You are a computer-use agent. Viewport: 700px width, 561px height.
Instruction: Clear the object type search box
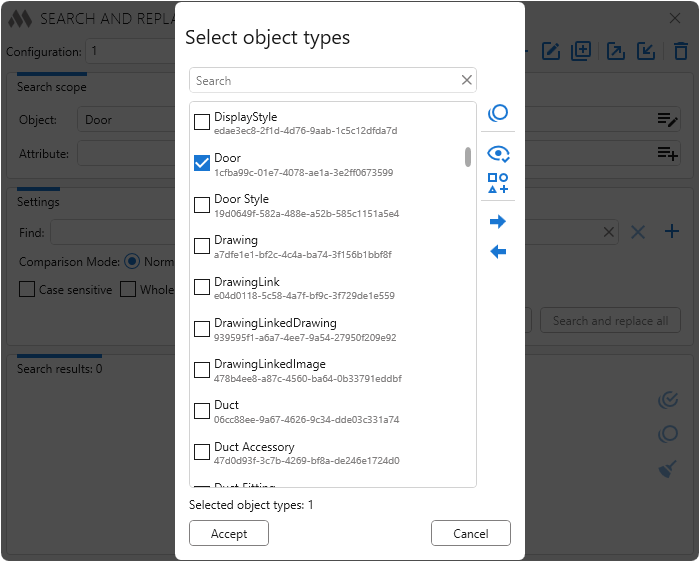point(466,81)
